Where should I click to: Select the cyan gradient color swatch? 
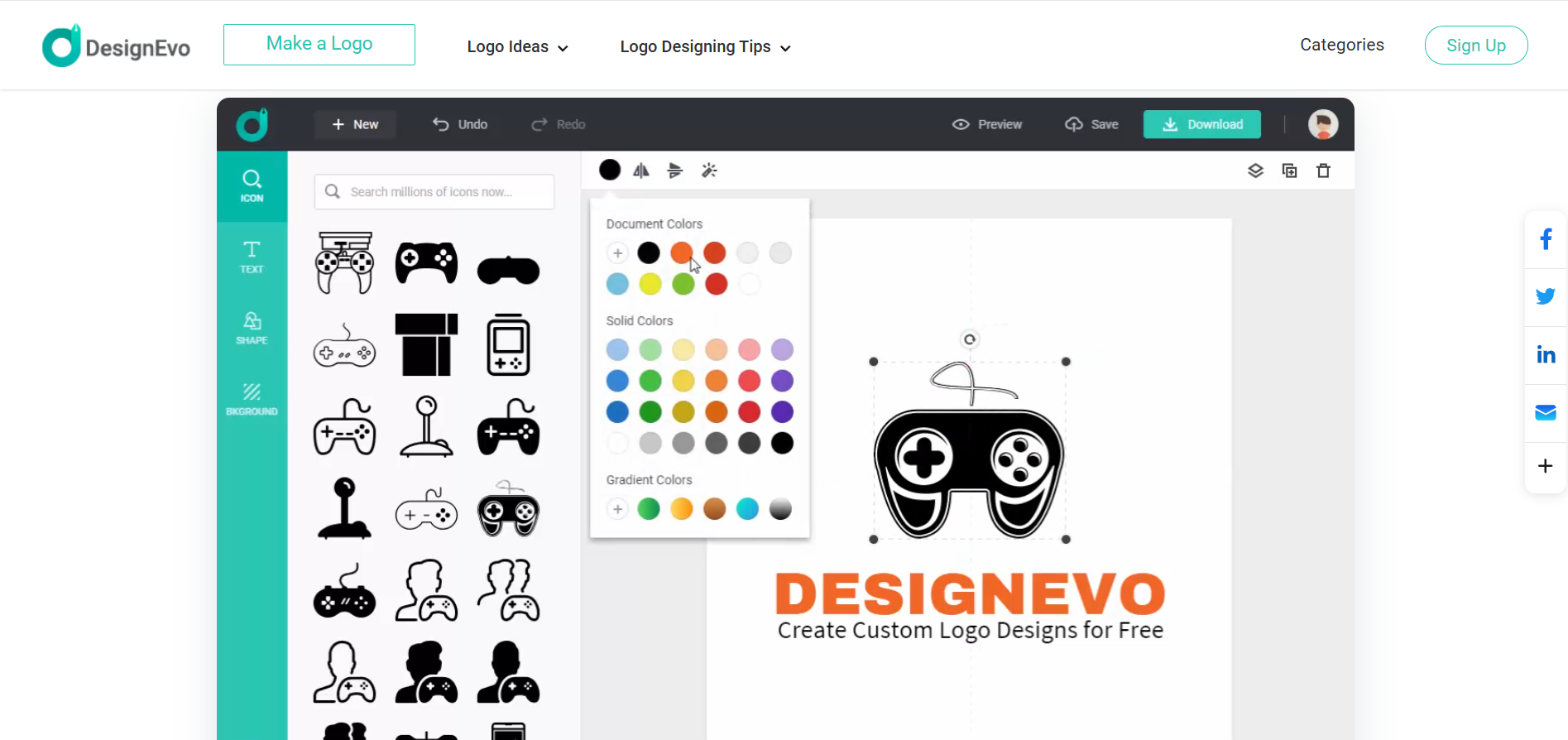747,509
